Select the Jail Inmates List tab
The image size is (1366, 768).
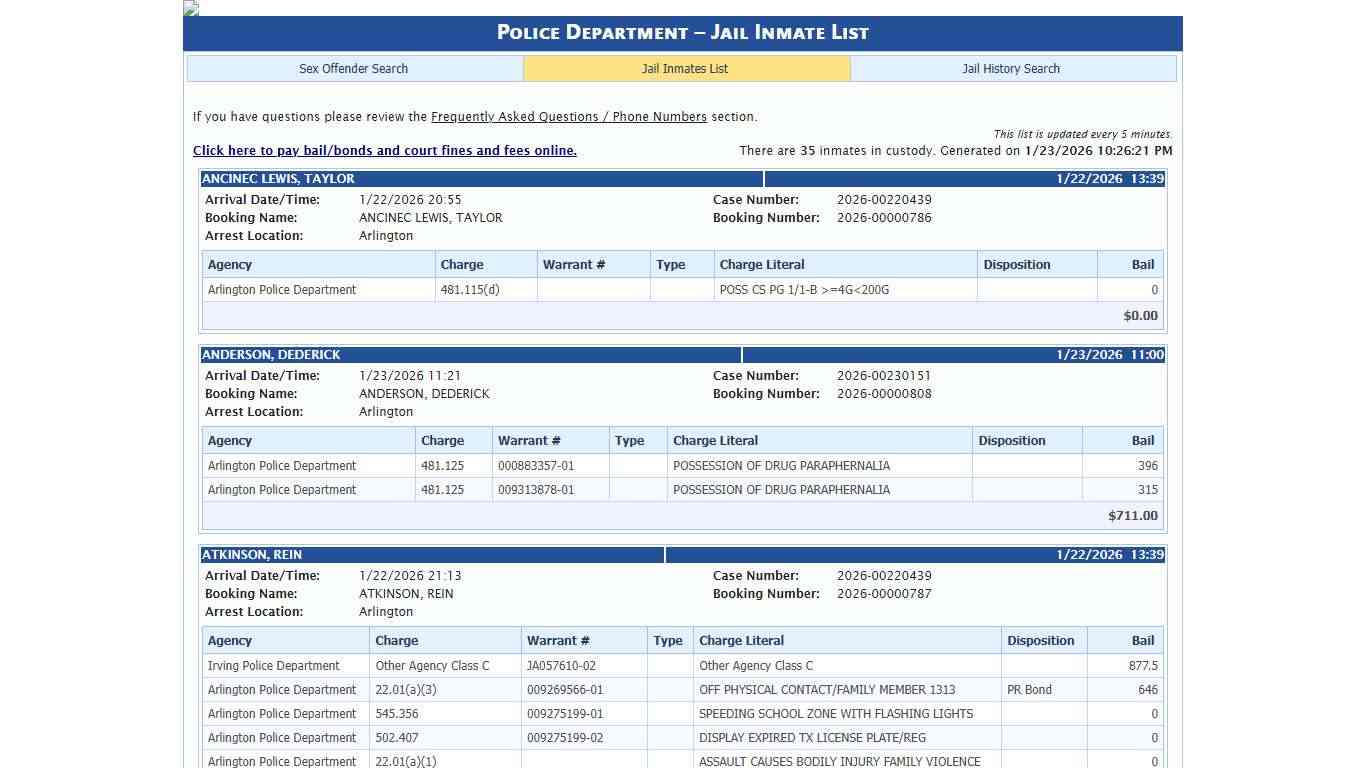[685, 69]
